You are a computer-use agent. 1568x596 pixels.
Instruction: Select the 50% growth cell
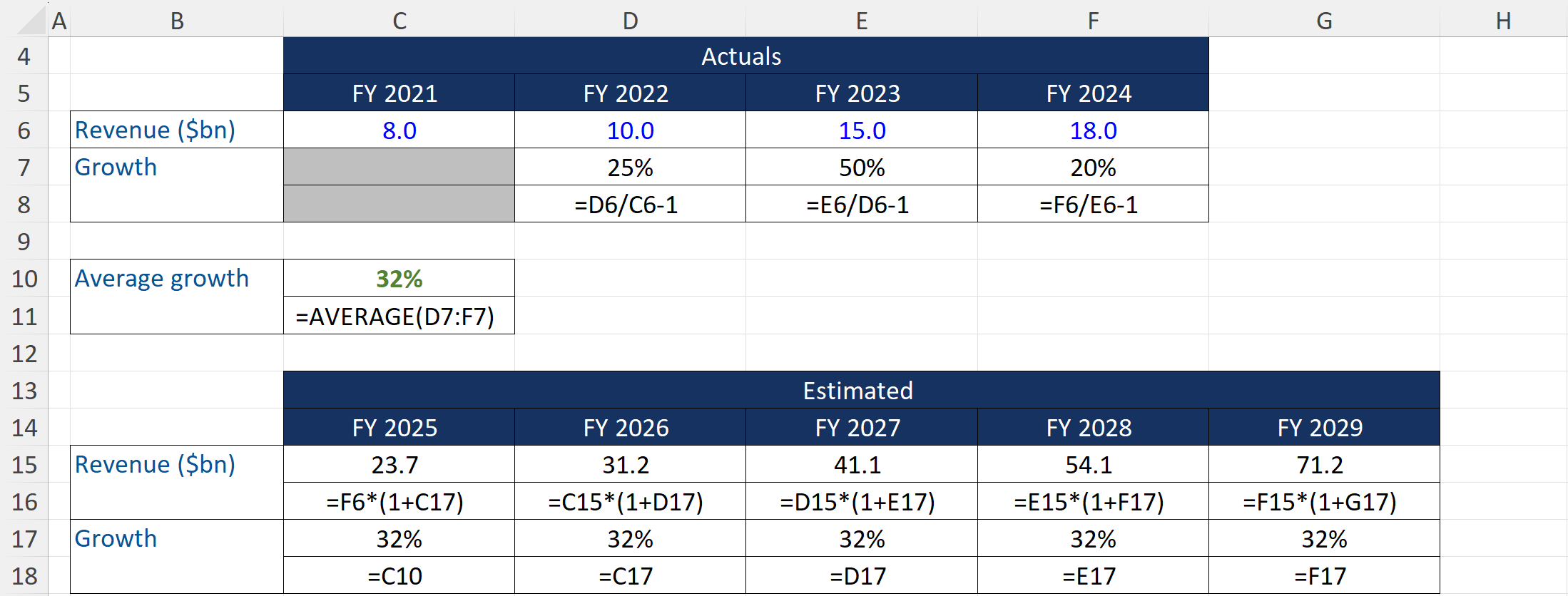coord(862,168)
